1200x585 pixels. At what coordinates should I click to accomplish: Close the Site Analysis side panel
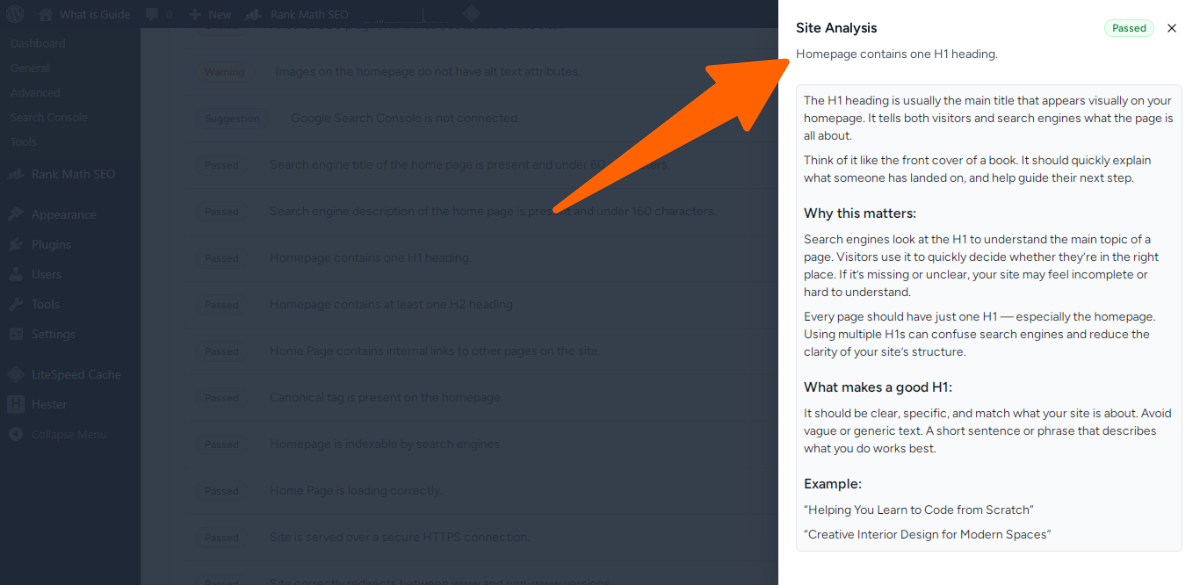click(x=1172, y=28)
